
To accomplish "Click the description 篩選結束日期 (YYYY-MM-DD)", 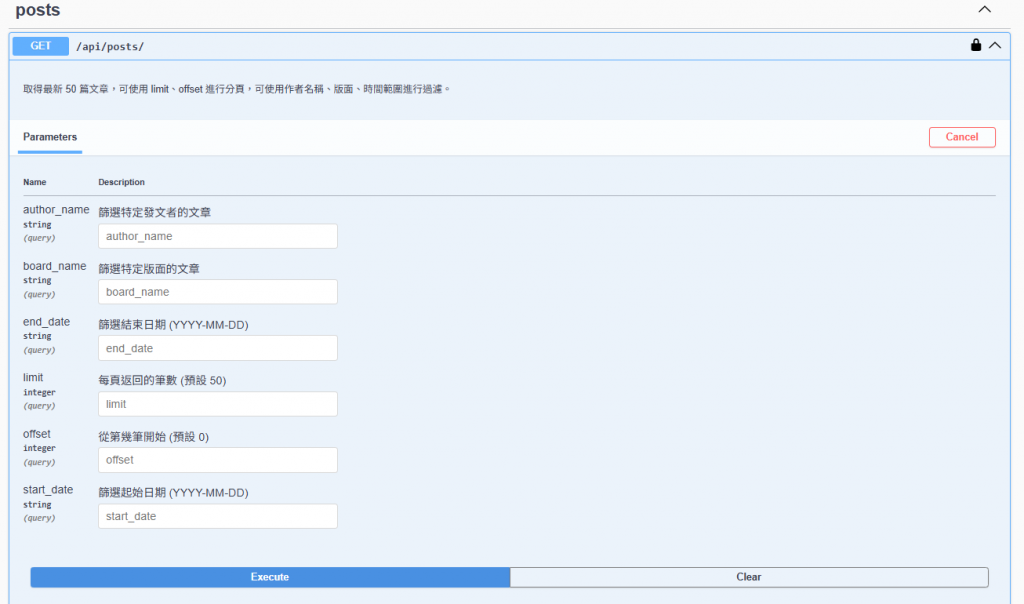I will tap(173, 325).
